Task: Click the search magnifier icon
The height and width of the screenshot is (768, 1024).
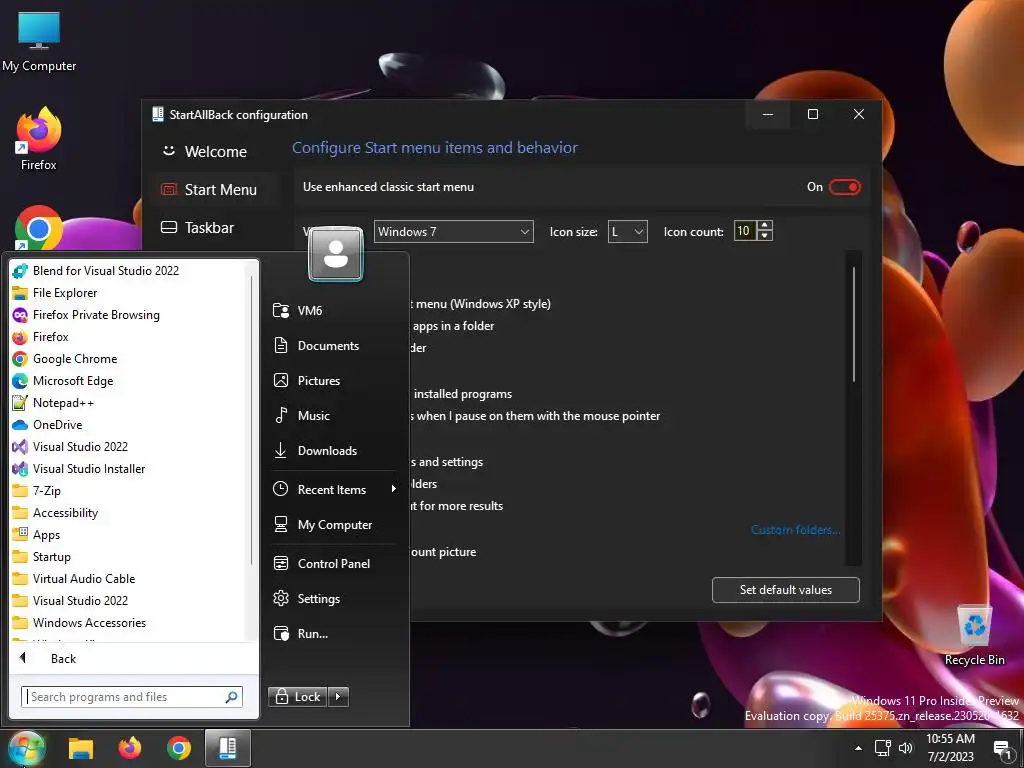Action: click(231, 697)
